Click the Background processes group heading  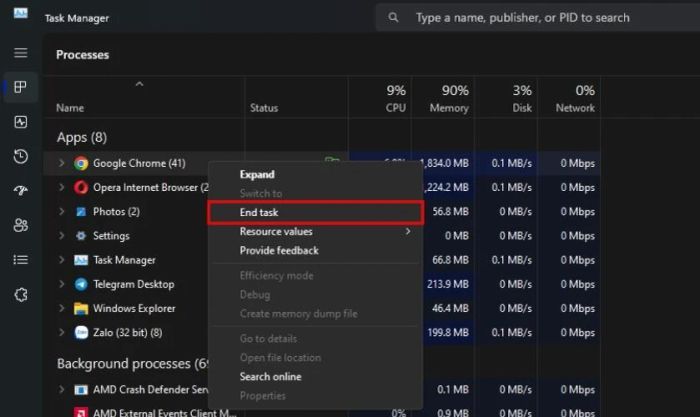[133, 364]
